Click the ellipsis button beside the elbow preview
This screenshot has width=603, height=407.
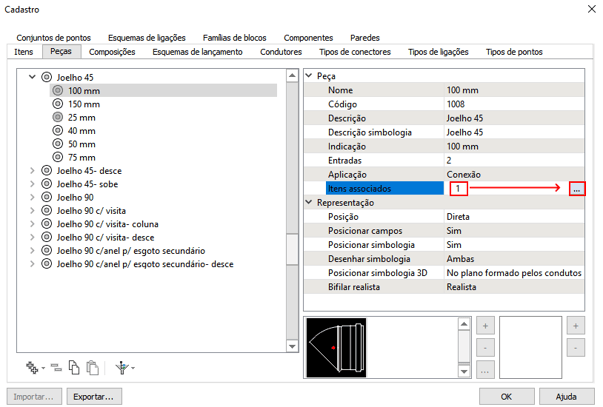[x=485, y=370]
